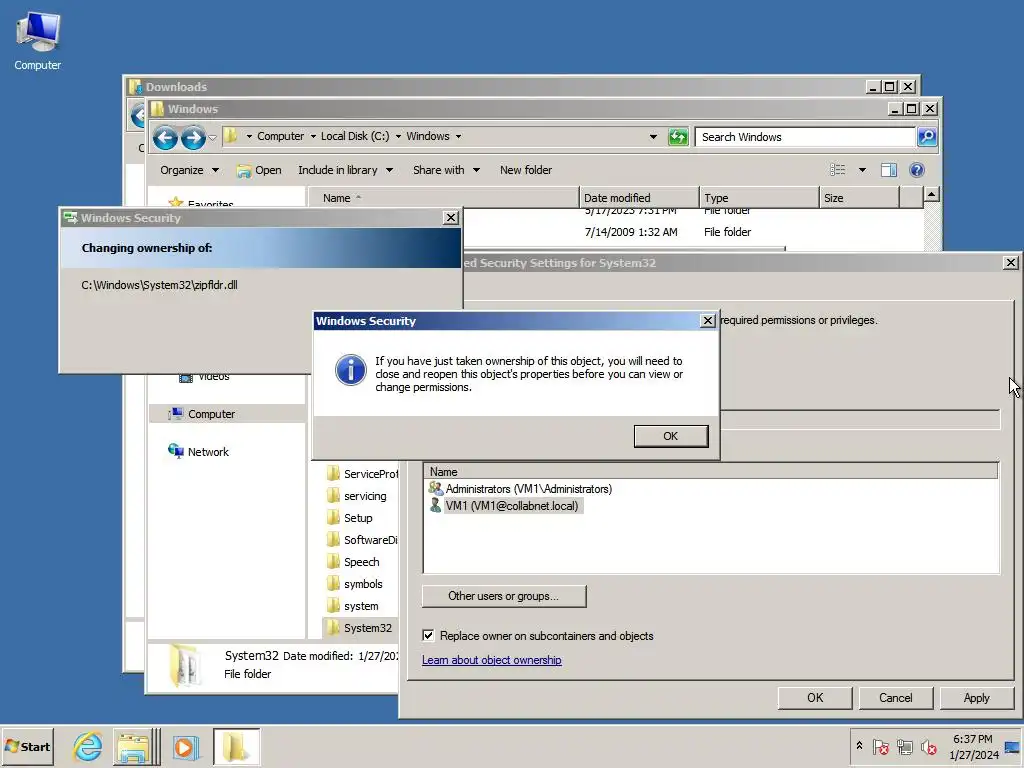The width and height of the screenshot is (1024, 768).
Task: Click the ServiceProfiles folder icon
Action: [333, 473]
